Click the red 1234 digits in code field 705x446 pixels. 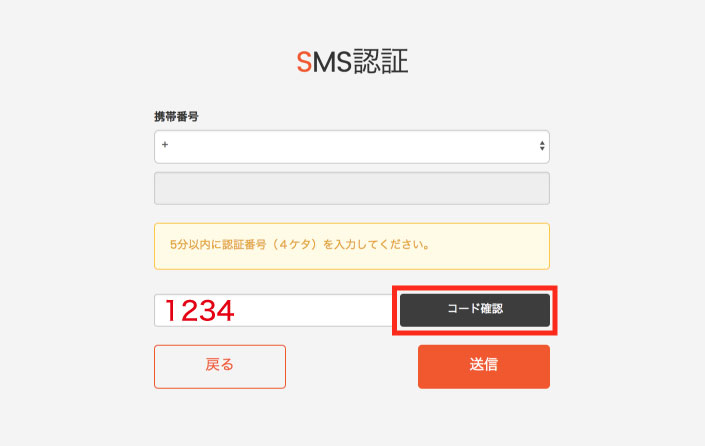click(200, 311)
